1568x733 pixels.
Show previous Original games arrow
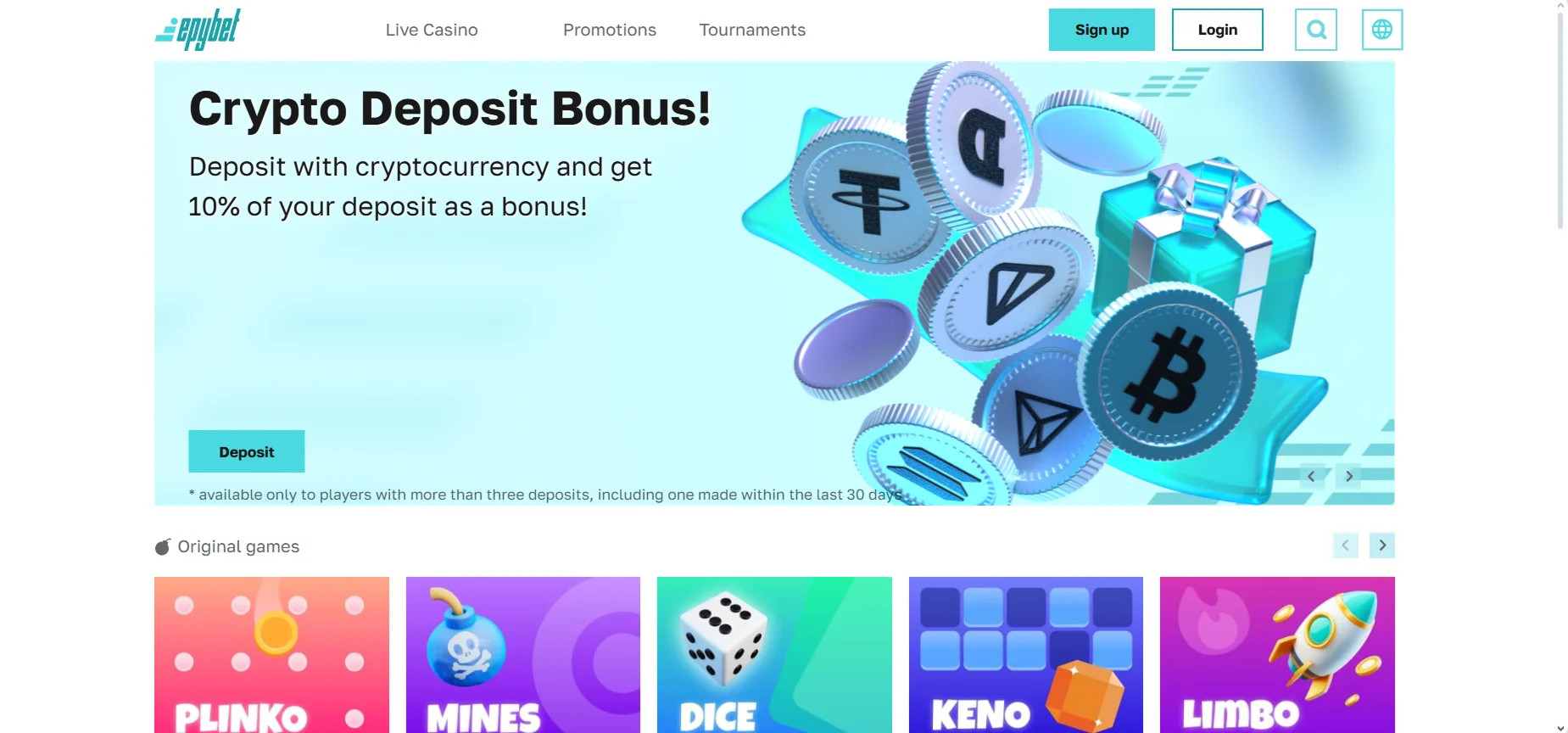point(1345,546)
